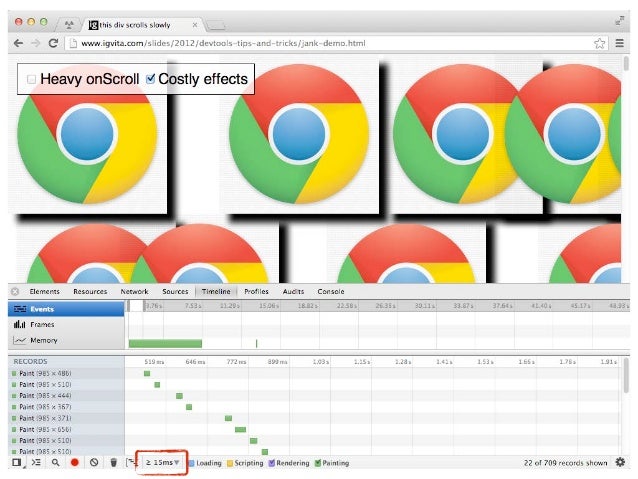The height and width of the screenshot is (479, 638).
Task: Select the Paint (985 × 444) record
Action: [66, 396]
